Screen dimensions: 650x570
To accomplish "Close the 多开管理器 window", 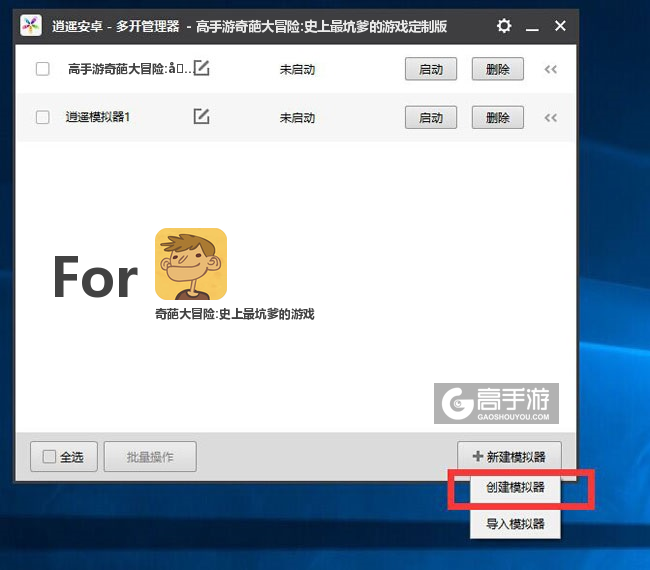I will [560, 26].
